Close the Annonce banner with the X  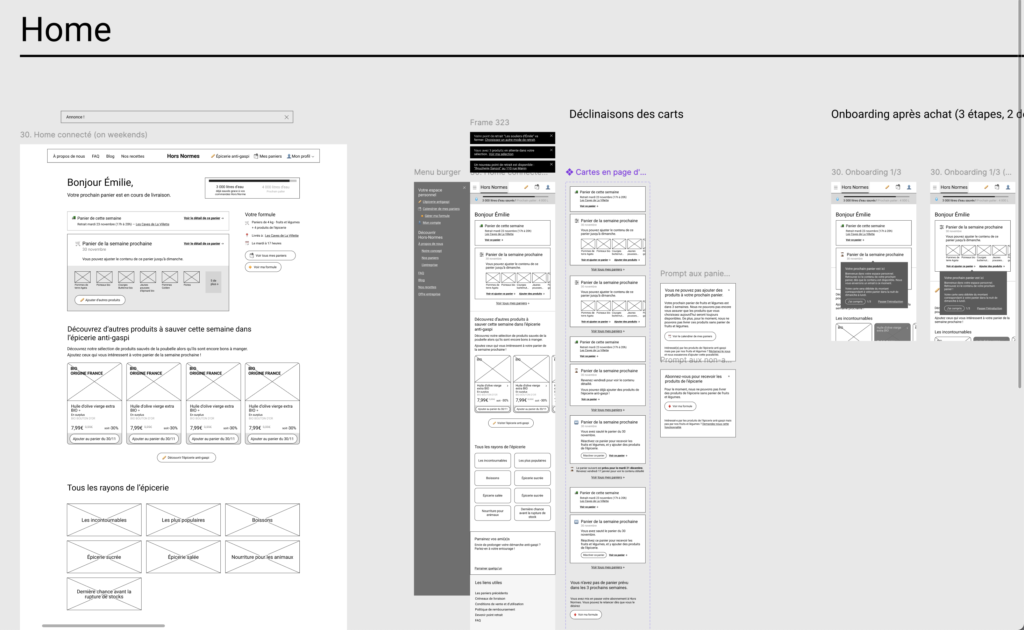(x=286, y=117)
